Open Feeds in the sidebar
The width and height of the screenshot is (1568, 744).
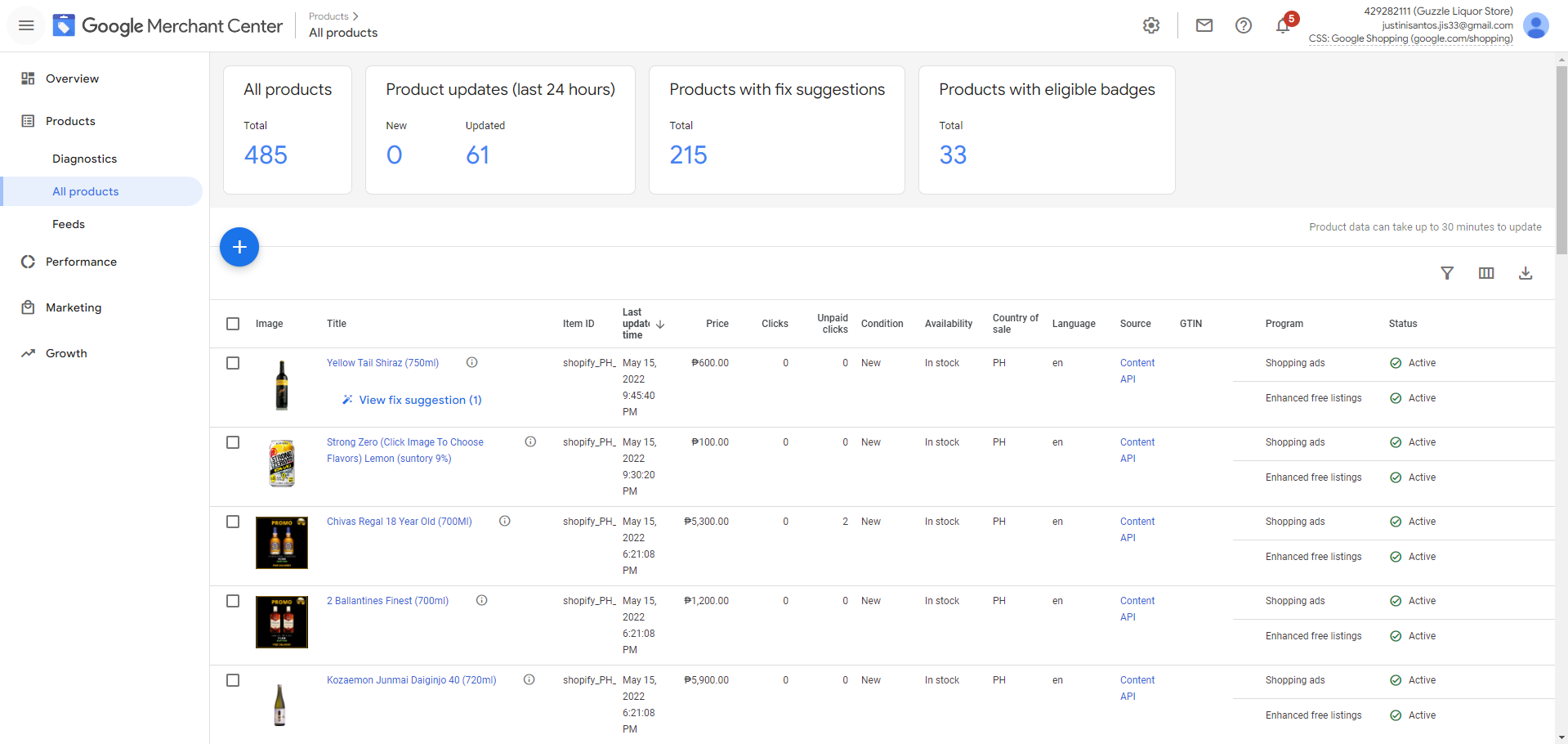(x=69, y=224)
